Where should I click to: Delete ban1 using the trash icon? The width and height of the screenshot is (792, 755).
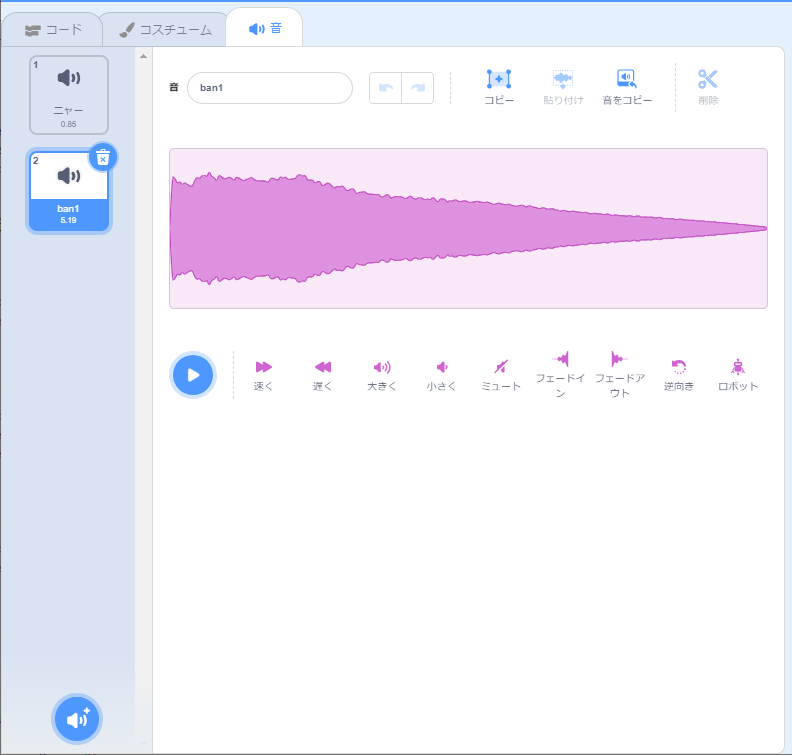103,158
